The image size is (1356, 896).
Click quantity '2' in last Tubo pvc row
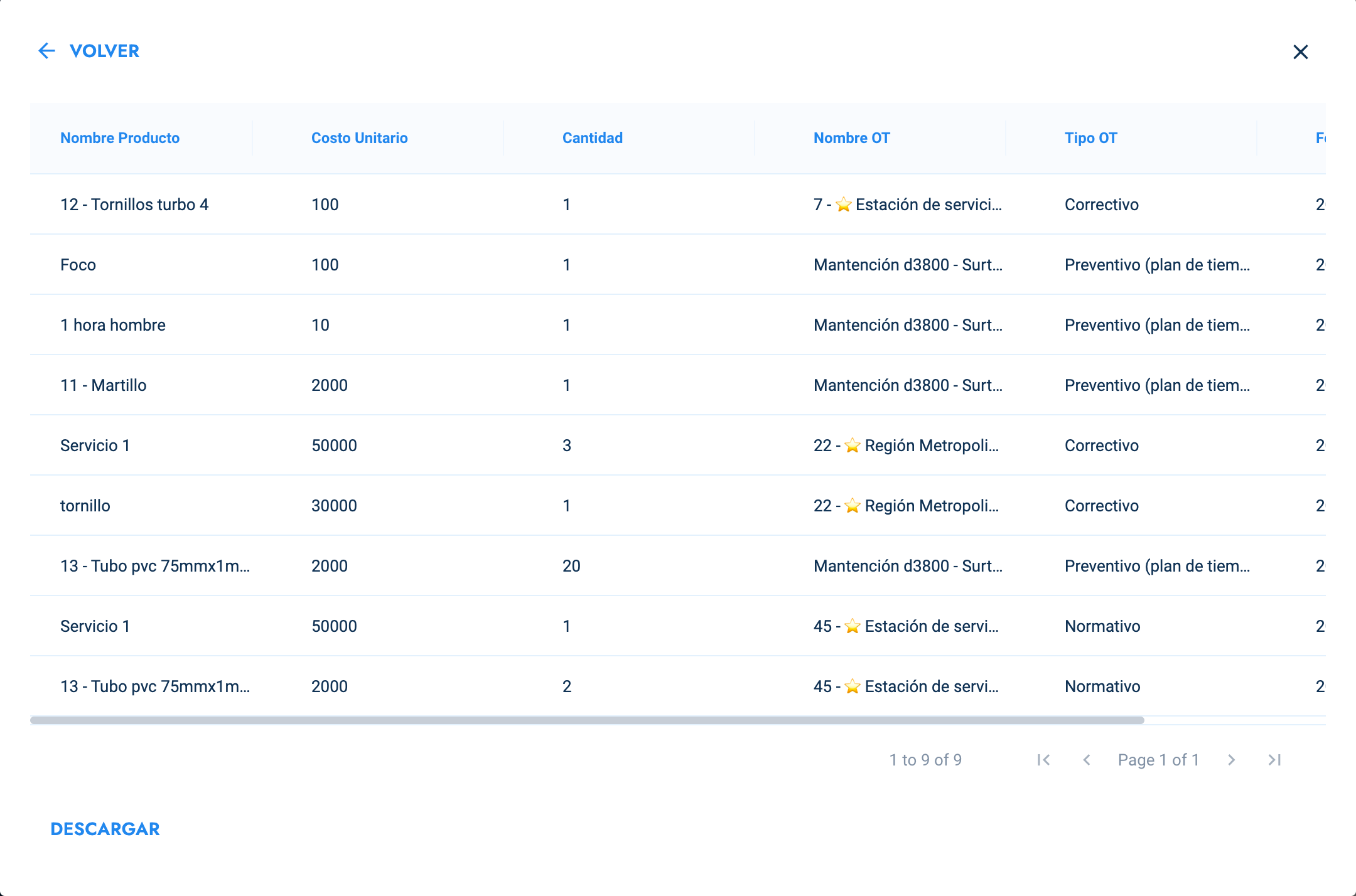567,686
